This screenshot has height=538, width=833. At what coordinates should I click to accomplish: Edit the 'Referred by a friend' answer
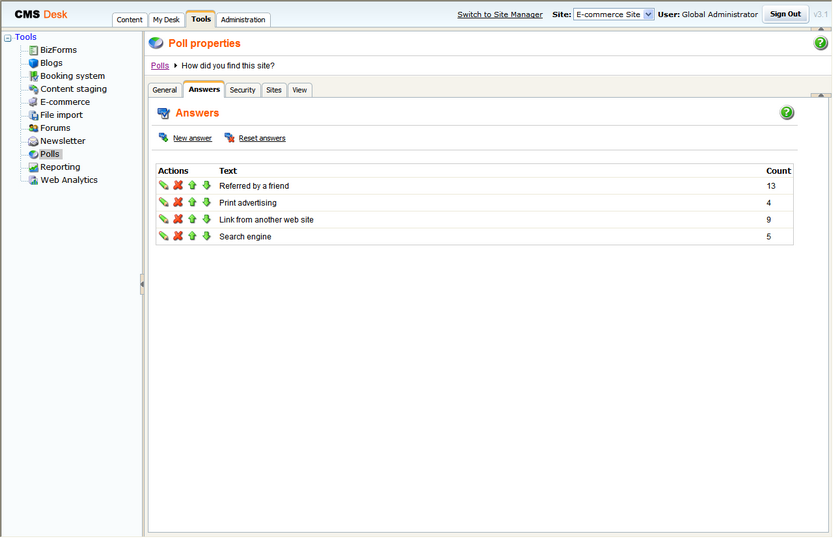tap(164, 186)
